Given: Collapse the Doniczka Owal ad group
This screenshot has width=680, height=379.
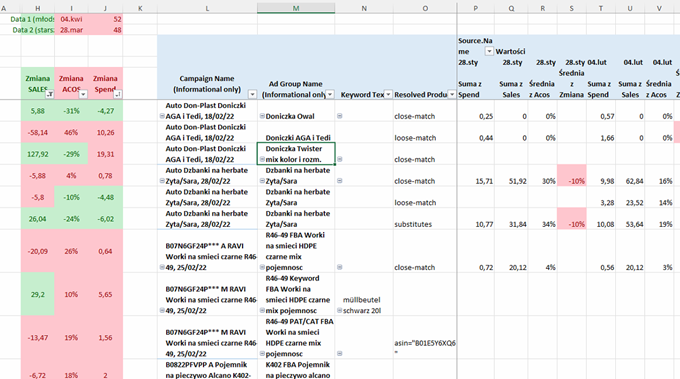Looking at the screenshot, I should pyautogui.click(x=262, y=116).
